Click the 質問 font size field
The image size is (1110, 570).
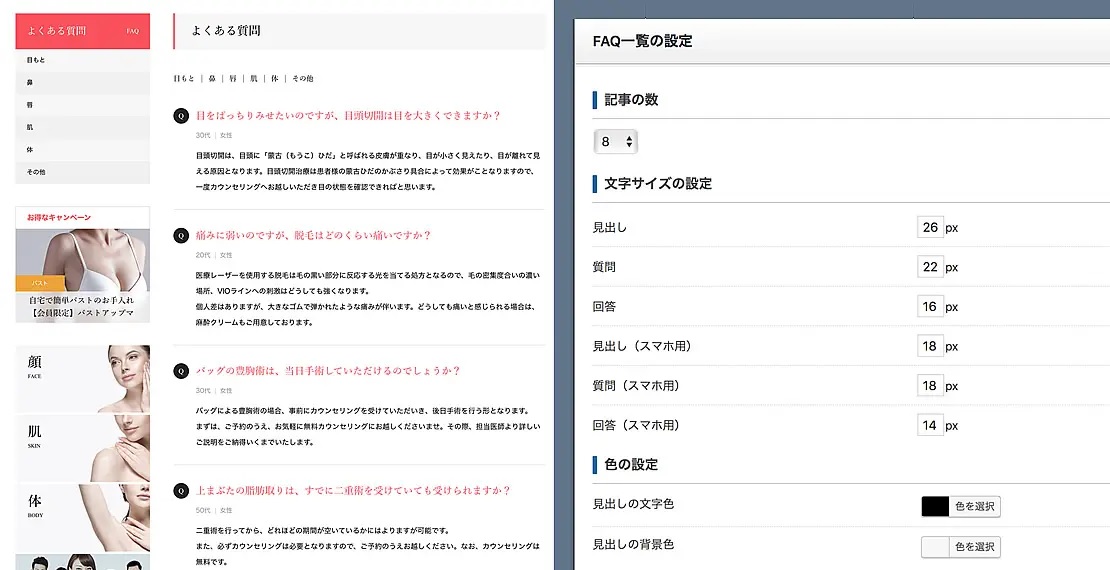[930, 267]
